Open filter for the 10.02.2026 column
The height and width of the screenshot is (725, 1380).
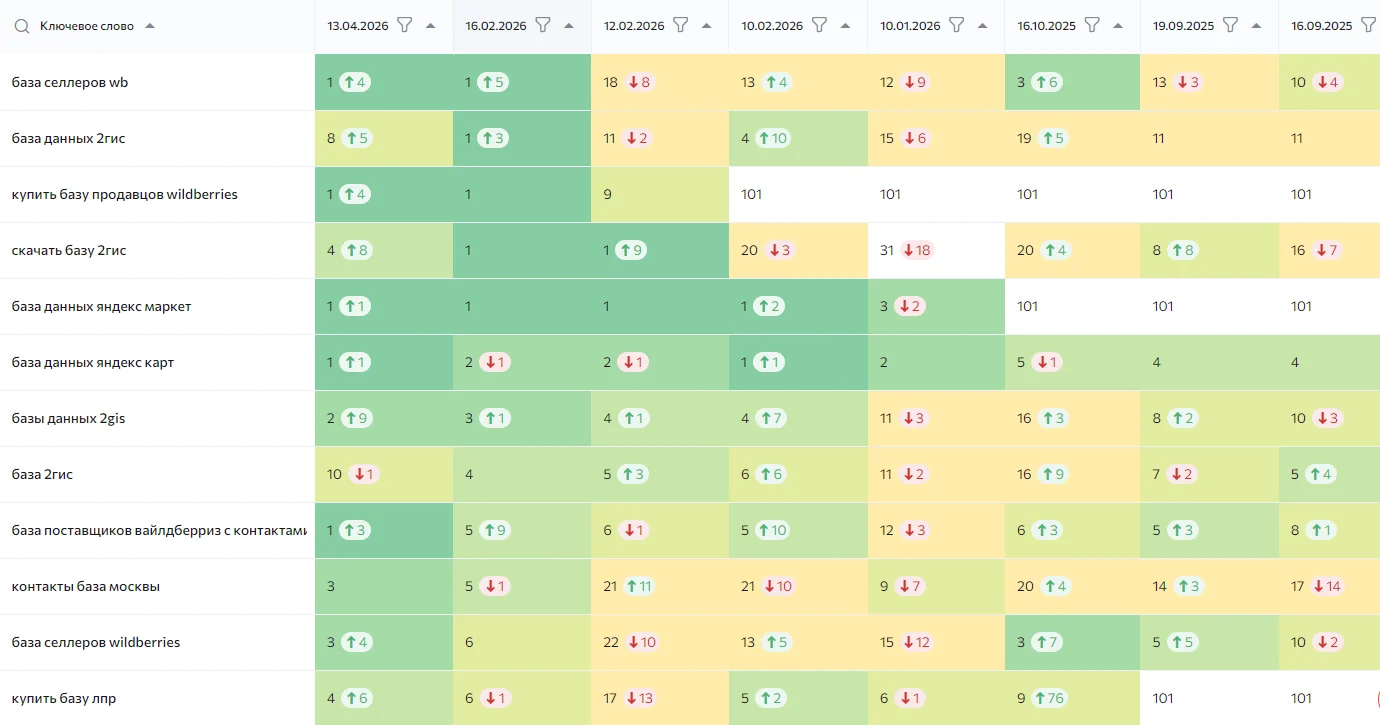tap(819, 25)
